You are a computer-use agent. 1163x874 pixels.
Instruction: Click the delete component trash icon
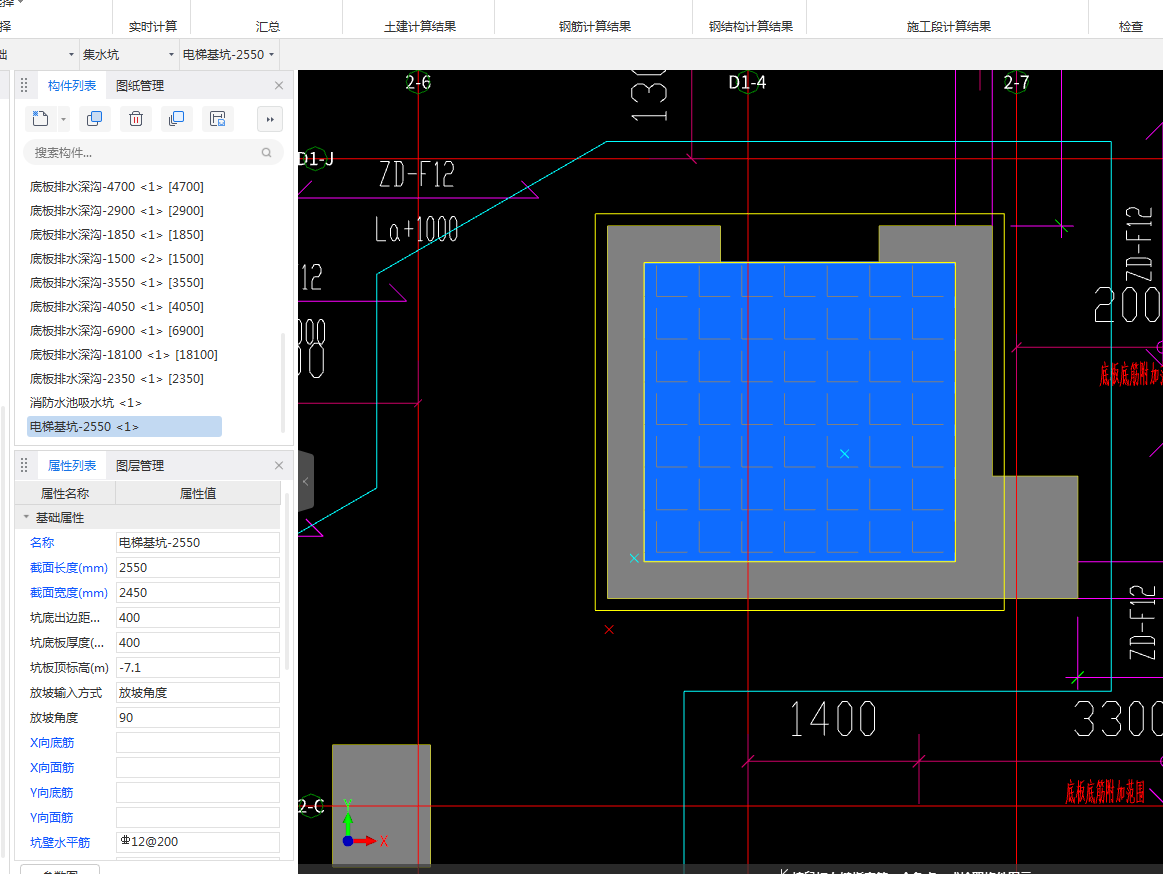136,119
